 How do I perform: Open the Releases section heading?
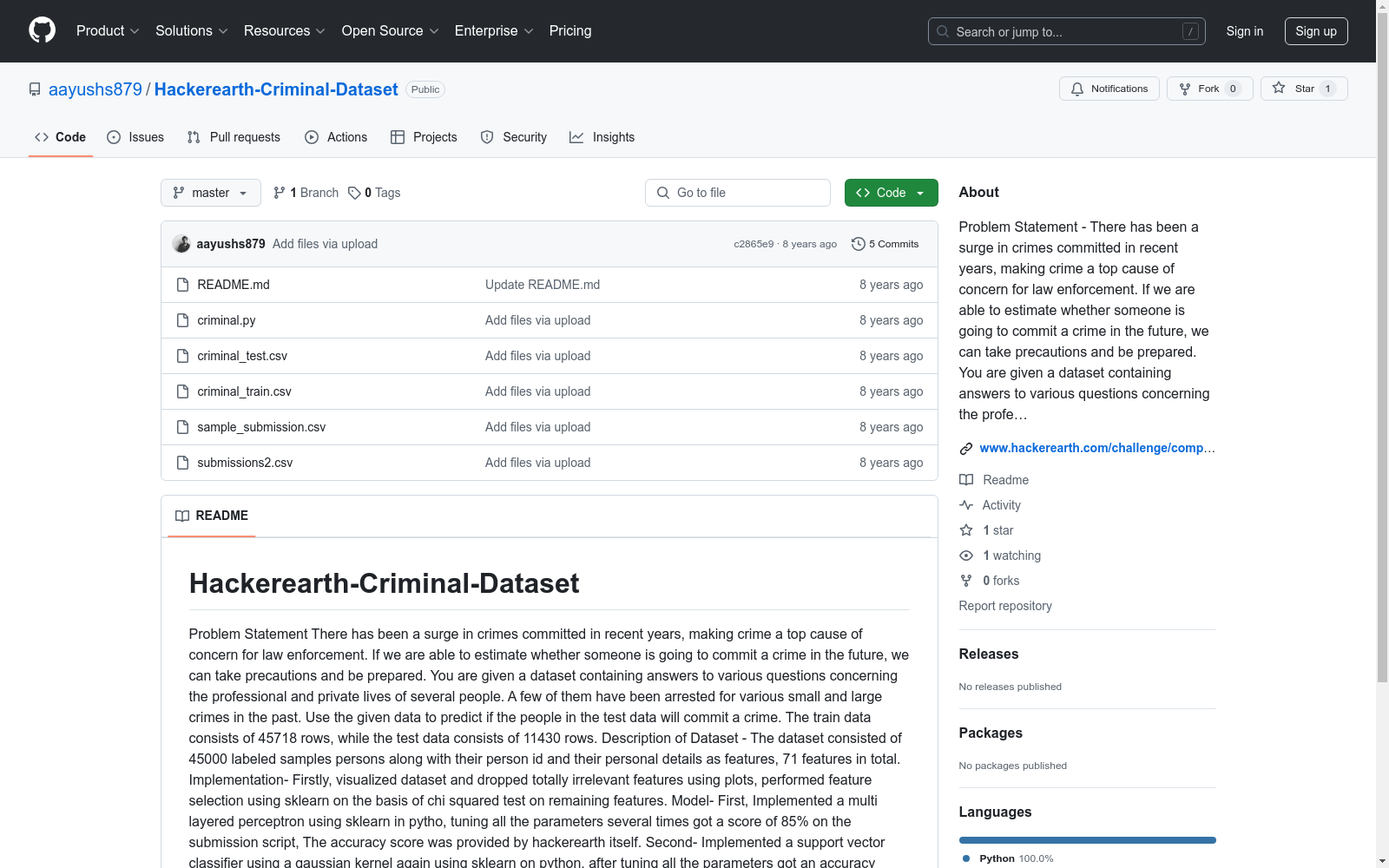pos(989,654)
